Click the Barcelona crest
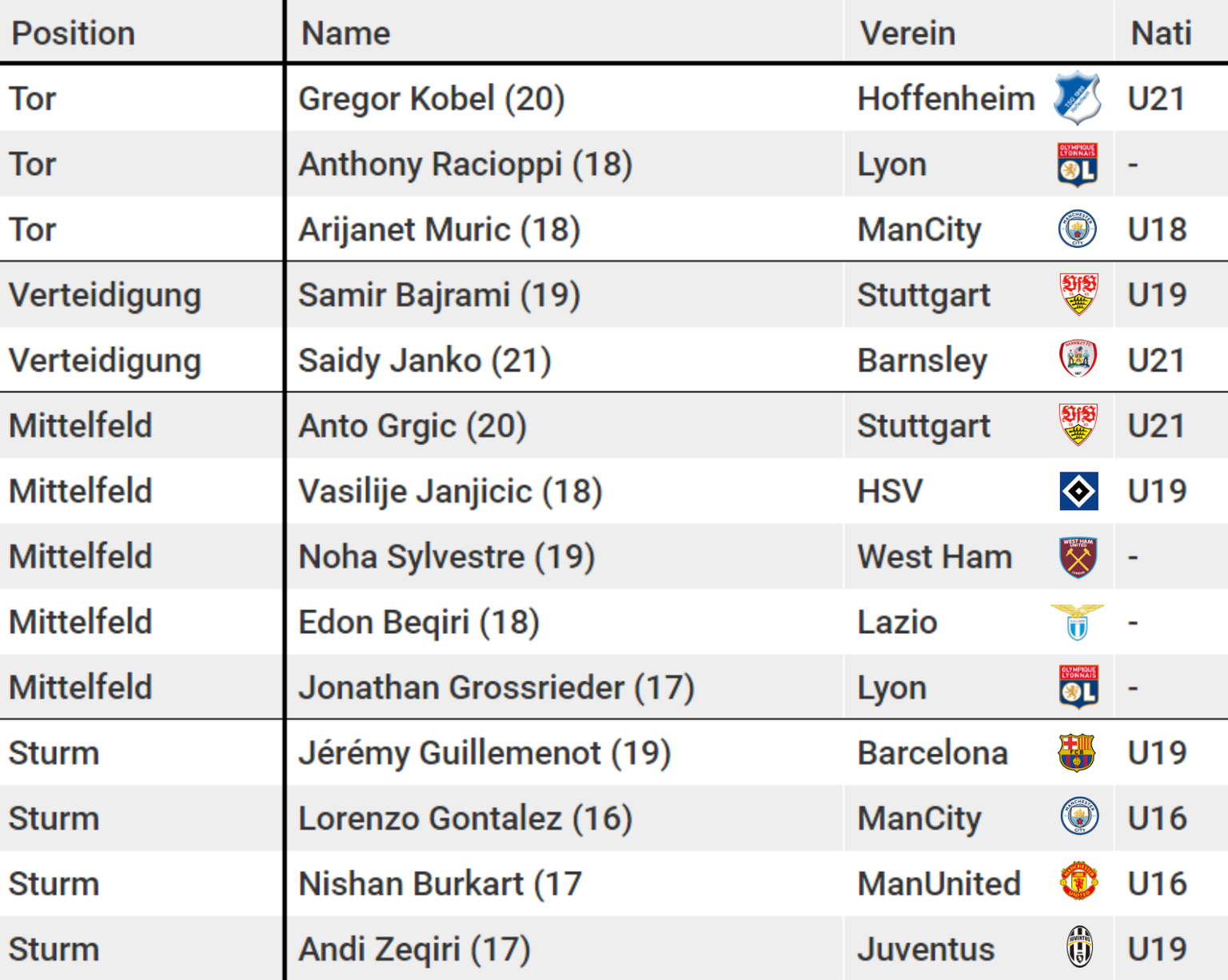 [x=1077, y=752]
